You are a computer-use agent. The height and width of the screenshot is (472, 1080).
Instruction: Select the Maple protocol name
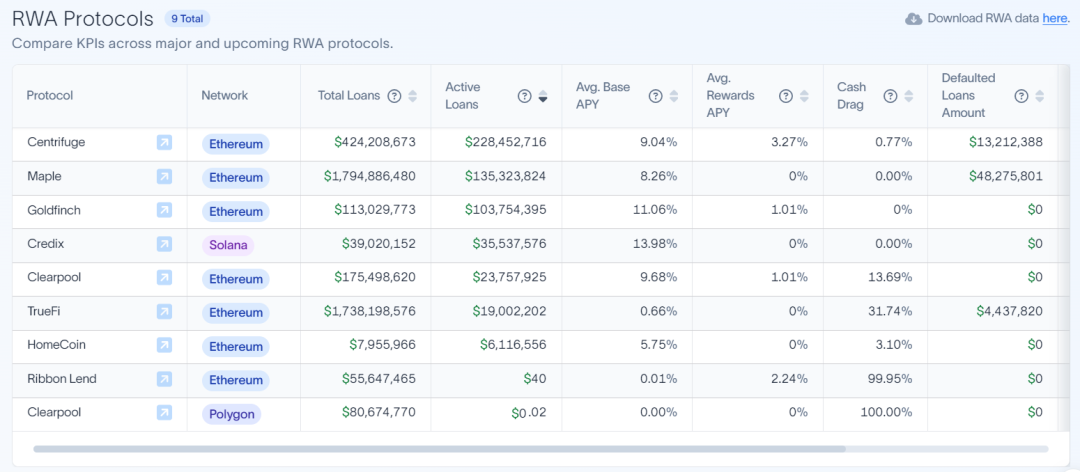pos(44,176)
